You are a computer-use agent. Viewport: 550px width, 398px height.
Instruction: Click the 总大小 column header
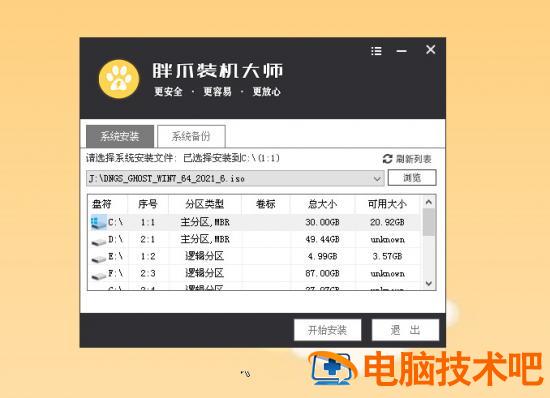tap(322, 204)
